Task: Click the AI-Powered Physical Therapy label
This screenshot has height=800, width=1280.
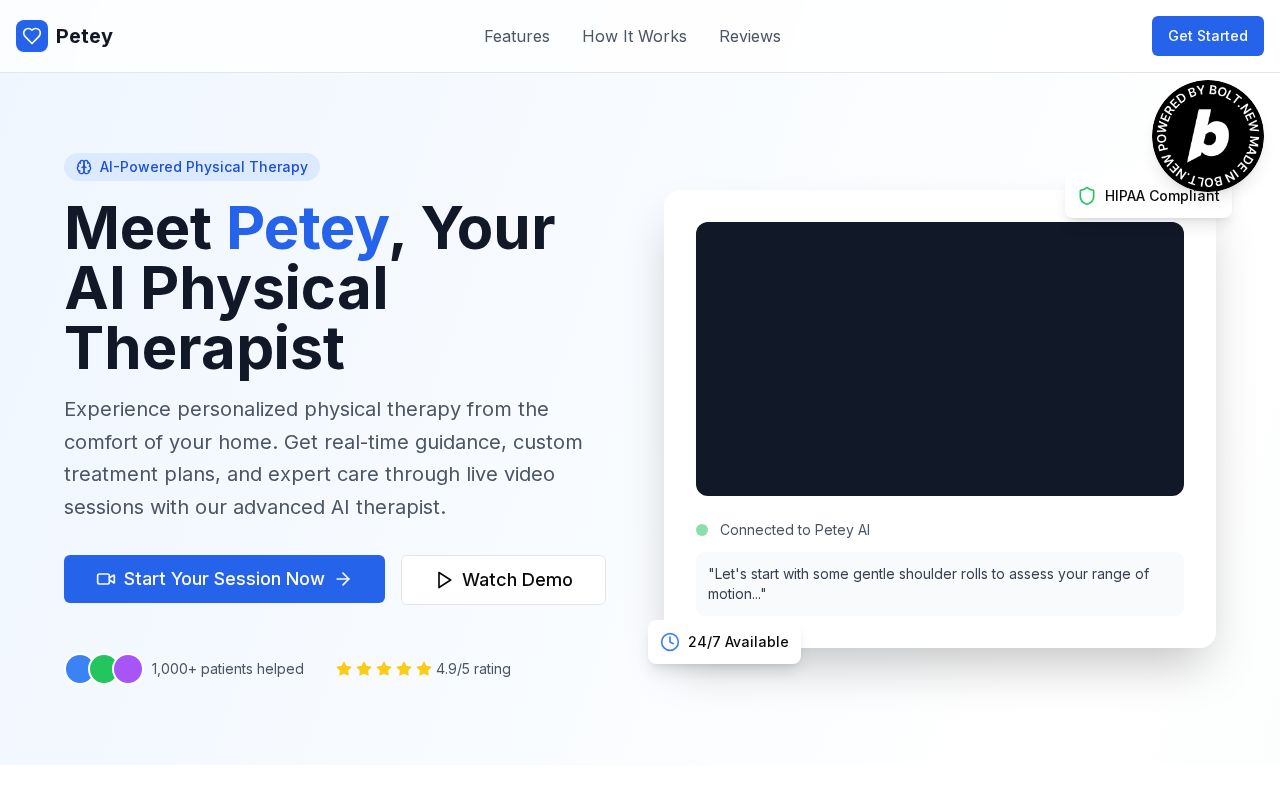Action: click(204, 167)
